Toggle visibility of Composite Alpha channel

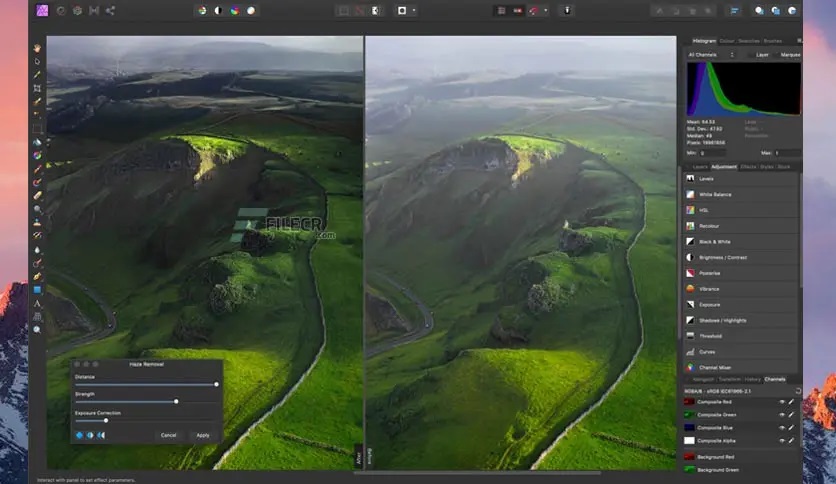[782, 441]
